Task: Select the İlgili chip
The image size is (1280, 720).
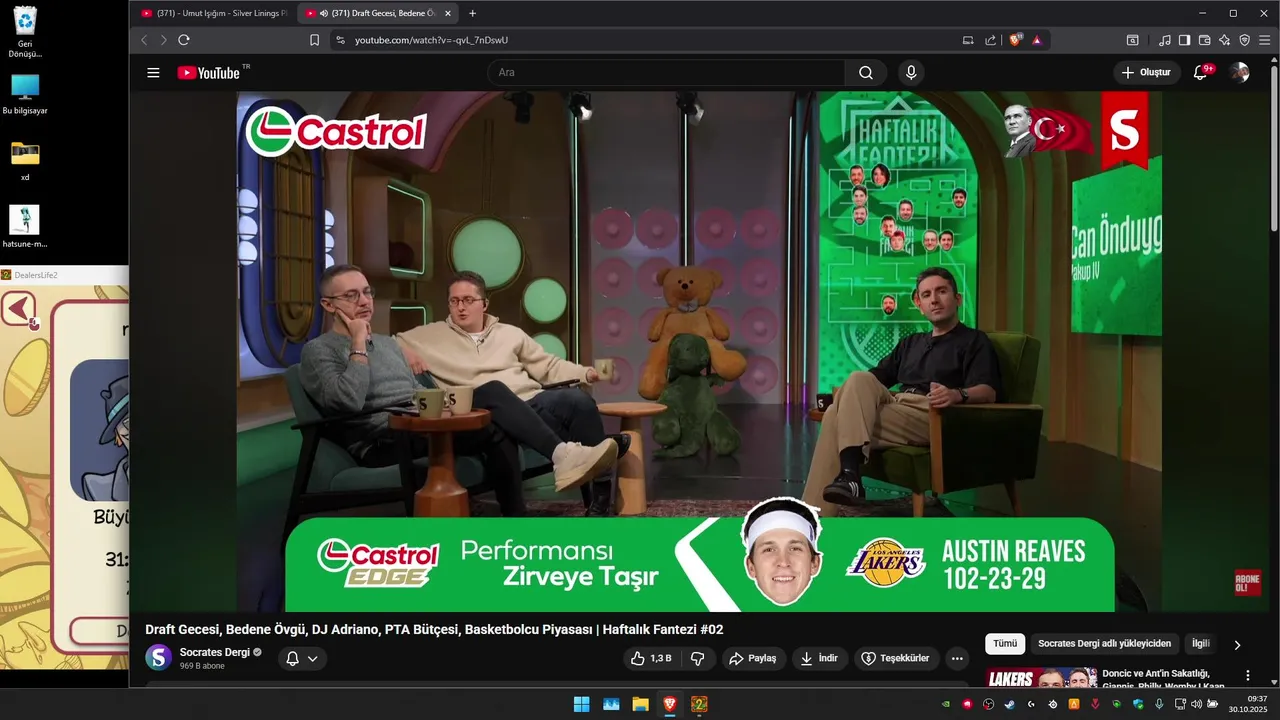Action: tap(1200, 644)
